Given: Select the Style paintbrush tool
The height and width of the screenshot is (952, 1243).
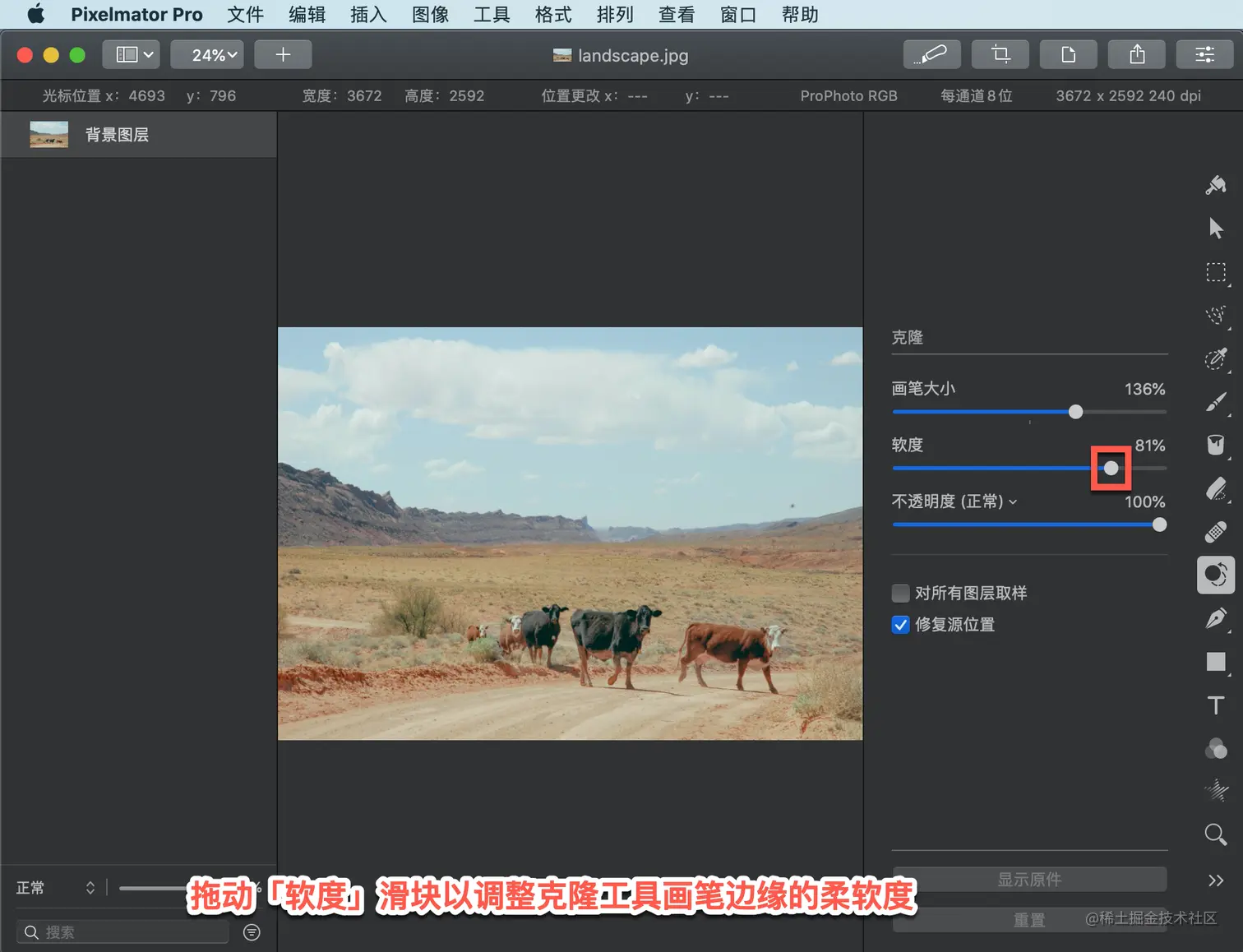Looking at the screenshot, I should (x=1216, y=185).
